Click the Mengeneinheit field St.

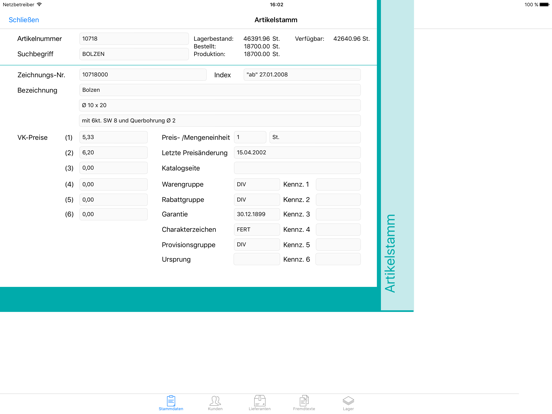pyautogui.click(x=315, y=137)
